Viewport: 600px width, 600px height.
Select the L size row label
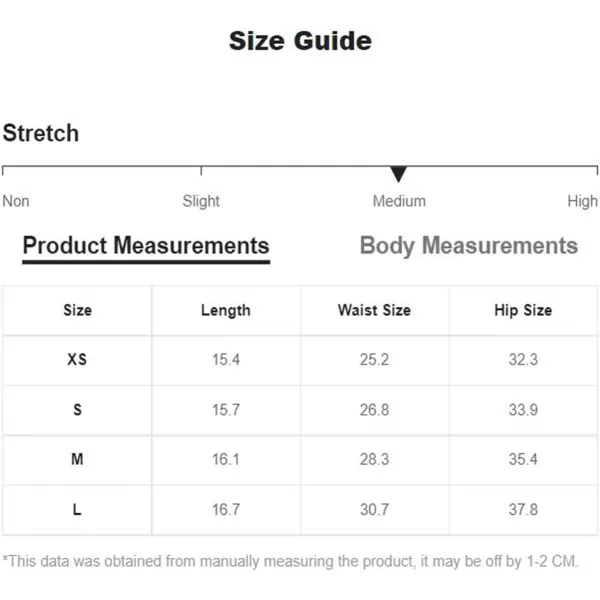coord(77,510)
